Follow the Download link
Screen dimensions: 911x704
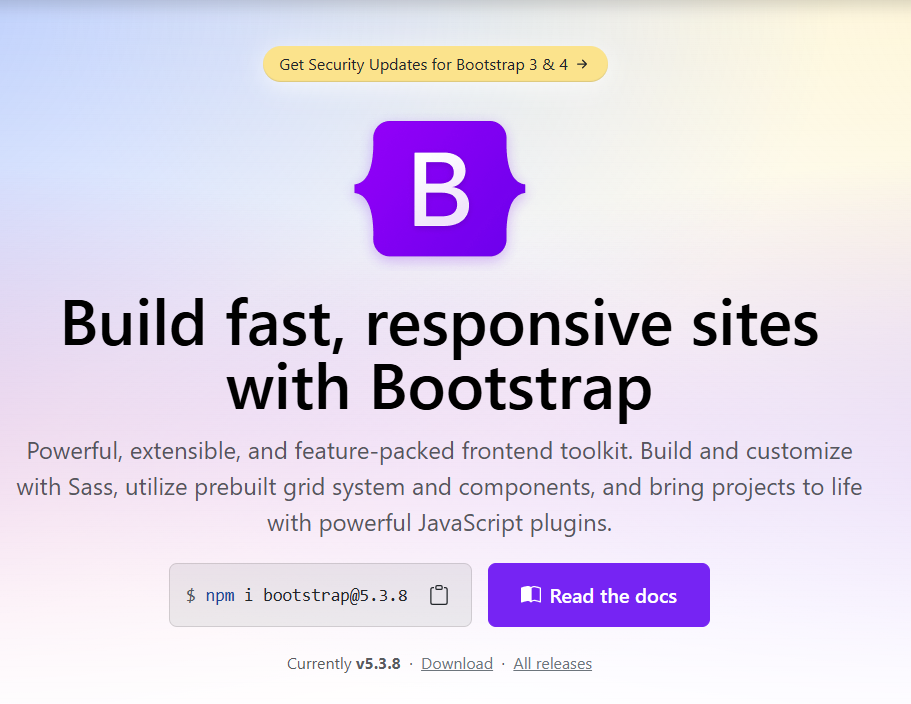click(457, 663)
